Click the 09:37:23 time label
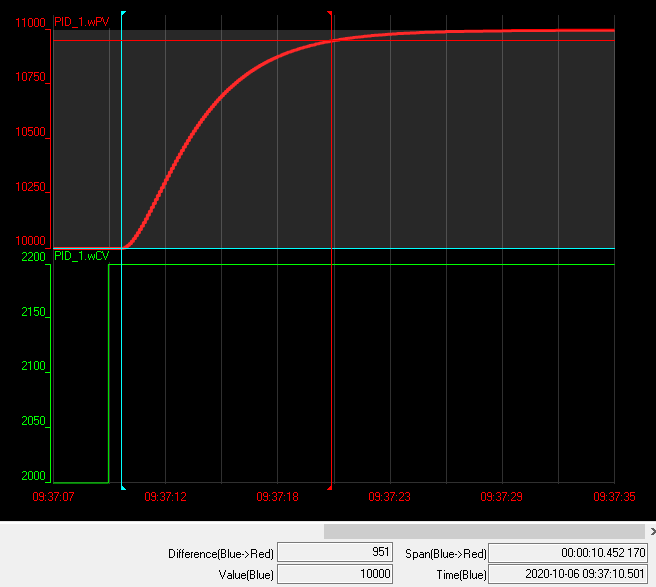Image resolution: width=656 pixels, height=587 pixels. [x=390, y=497]
